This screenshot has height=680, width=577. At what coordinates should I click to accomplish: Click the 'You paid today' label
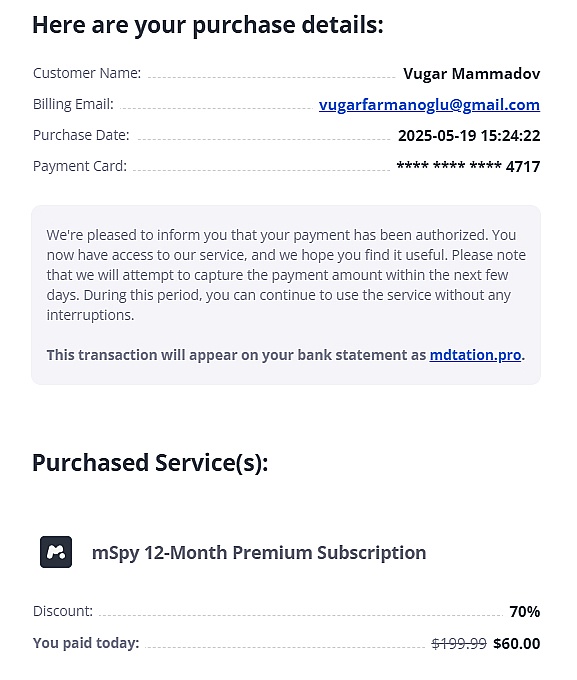(x=86, y=643)
